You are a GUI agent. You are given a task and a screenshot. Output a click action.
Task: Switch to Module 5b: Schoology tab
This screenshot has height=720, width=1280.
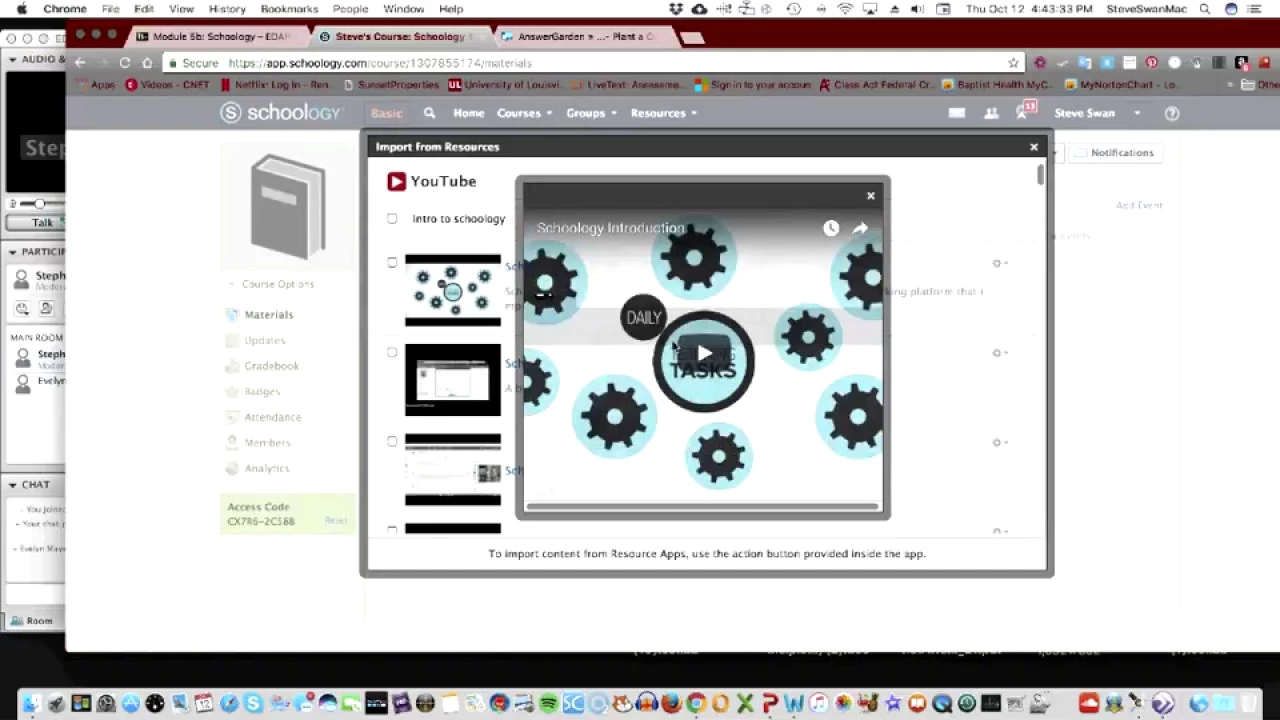point(214,37)
